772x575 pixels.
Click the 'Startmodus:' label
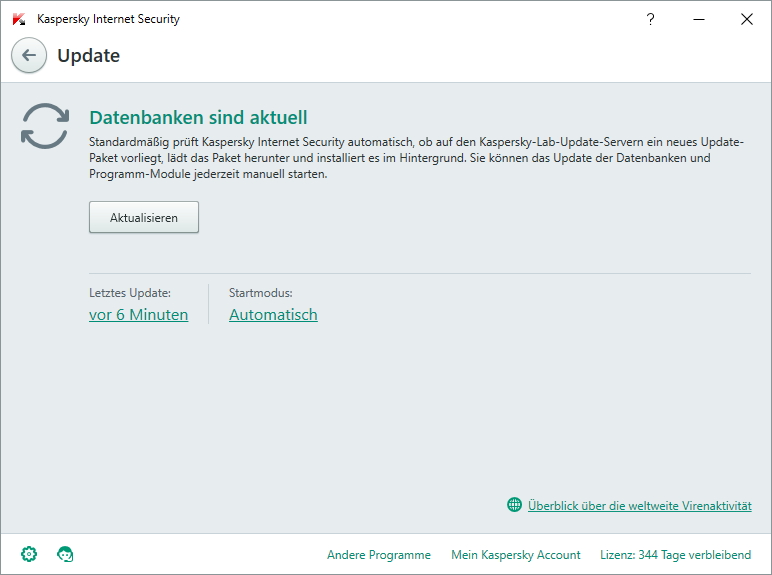click(260, 293)
